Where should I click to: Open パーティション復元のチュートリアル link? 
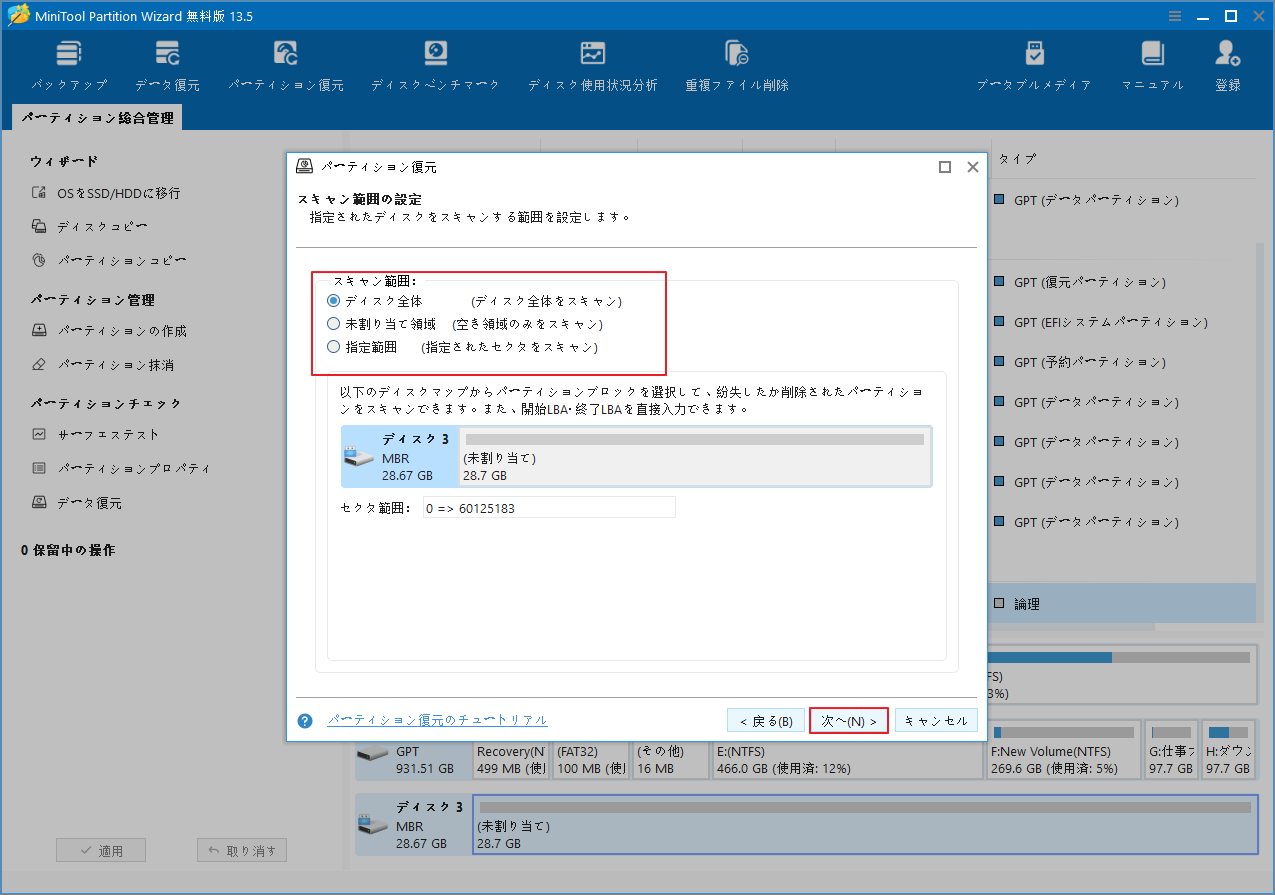coord(437,720)
